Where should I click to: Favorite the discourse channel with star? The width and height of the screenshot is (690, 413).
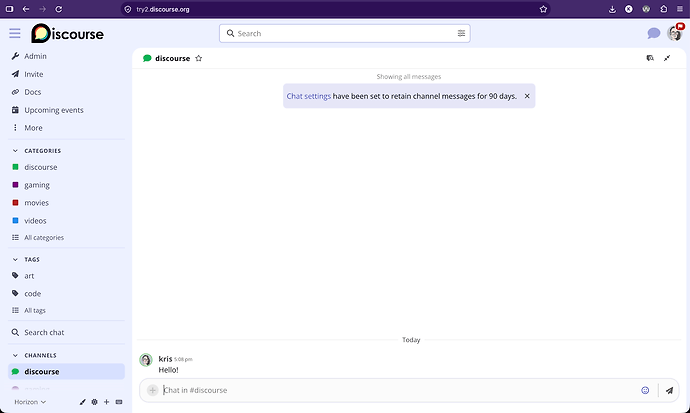pos(198,58)
